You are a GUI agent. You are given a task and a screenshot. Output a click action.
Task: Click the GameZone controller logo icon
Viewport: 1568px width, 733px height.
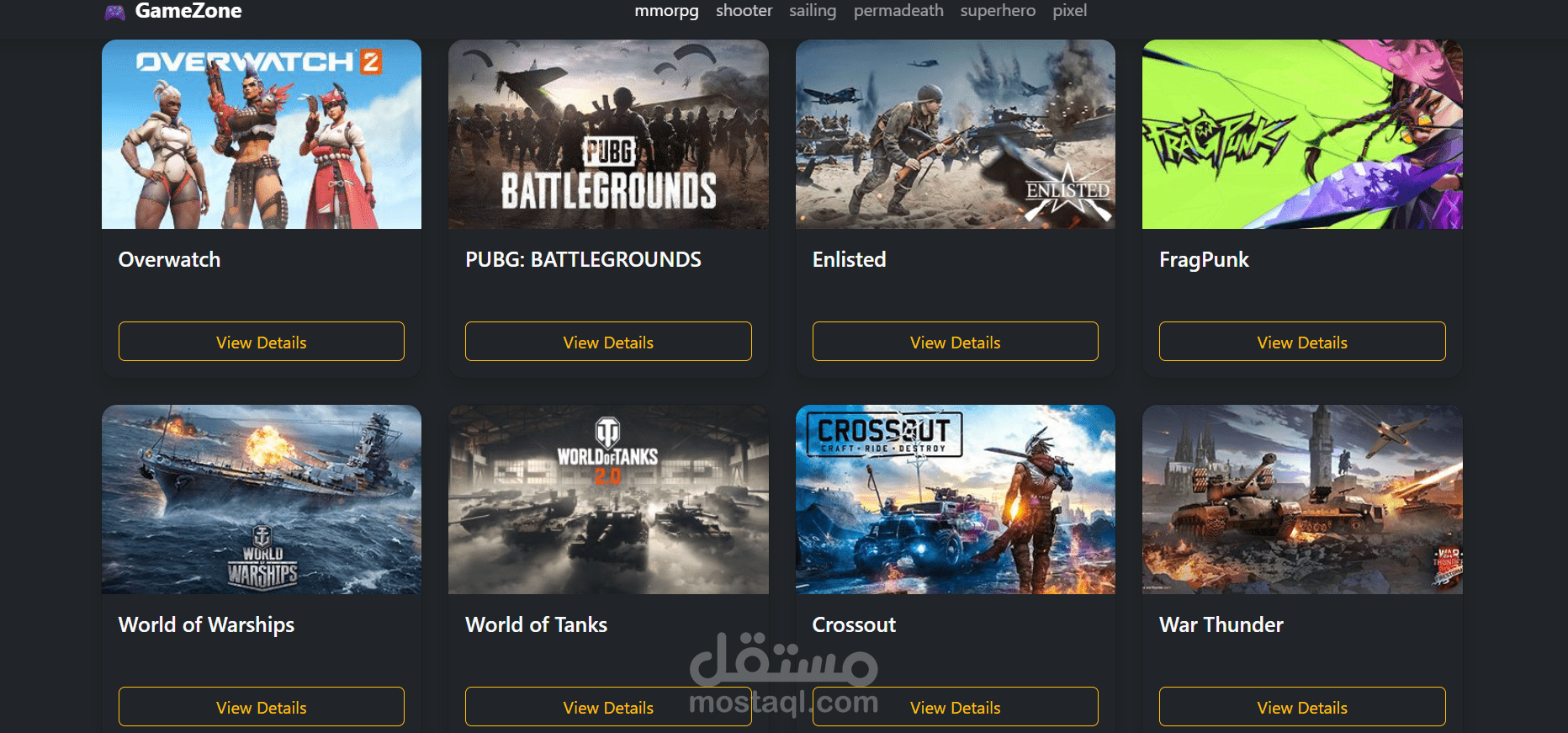[114, 12]
